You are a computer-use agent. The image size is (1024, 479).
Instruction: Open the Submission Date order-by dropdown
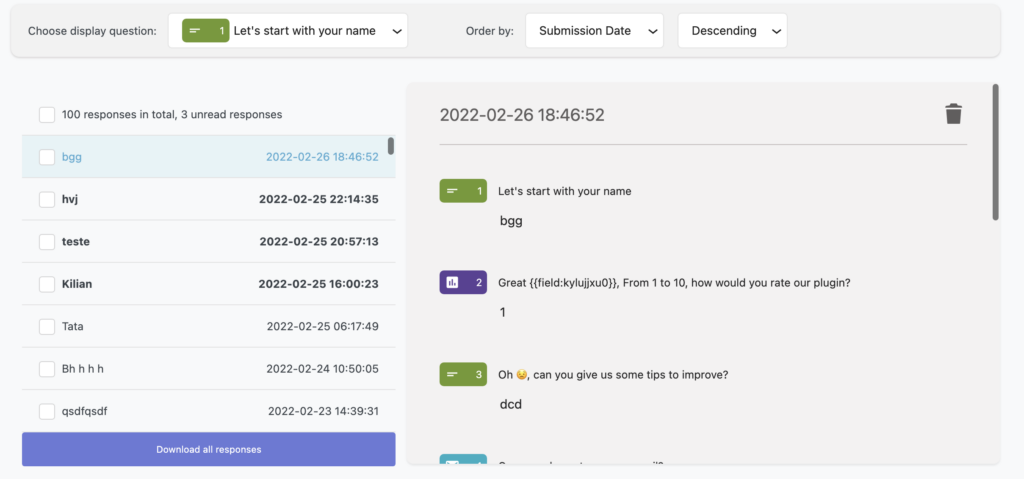[594, 31]
